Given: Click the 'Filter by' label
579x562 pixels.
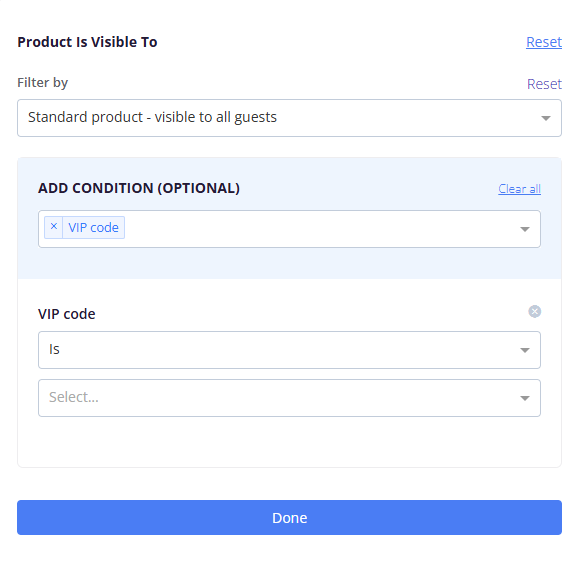Looking at the screenshot, I should [42, 82].
